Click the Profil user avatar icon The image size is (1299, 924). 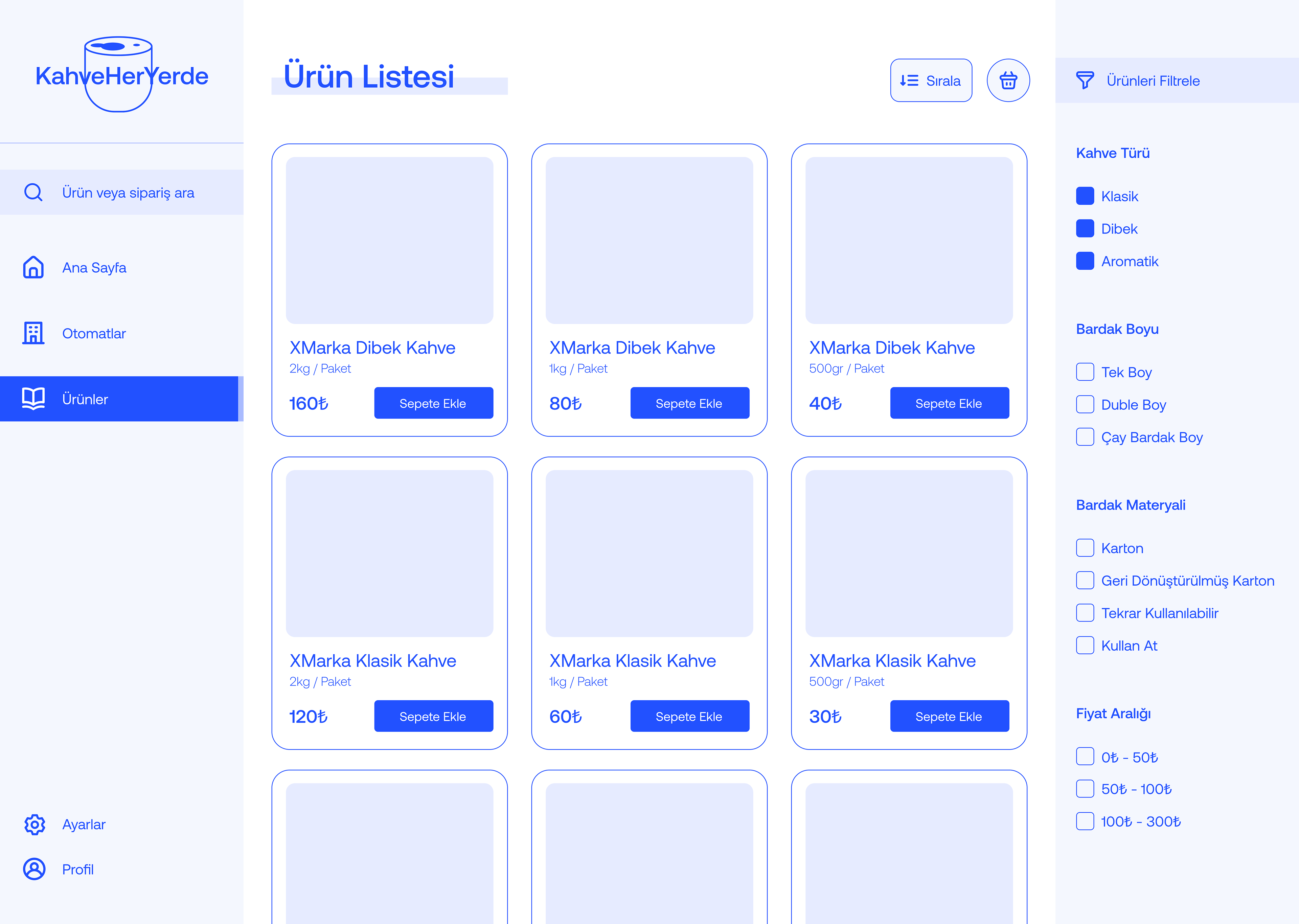pos(35,869)
